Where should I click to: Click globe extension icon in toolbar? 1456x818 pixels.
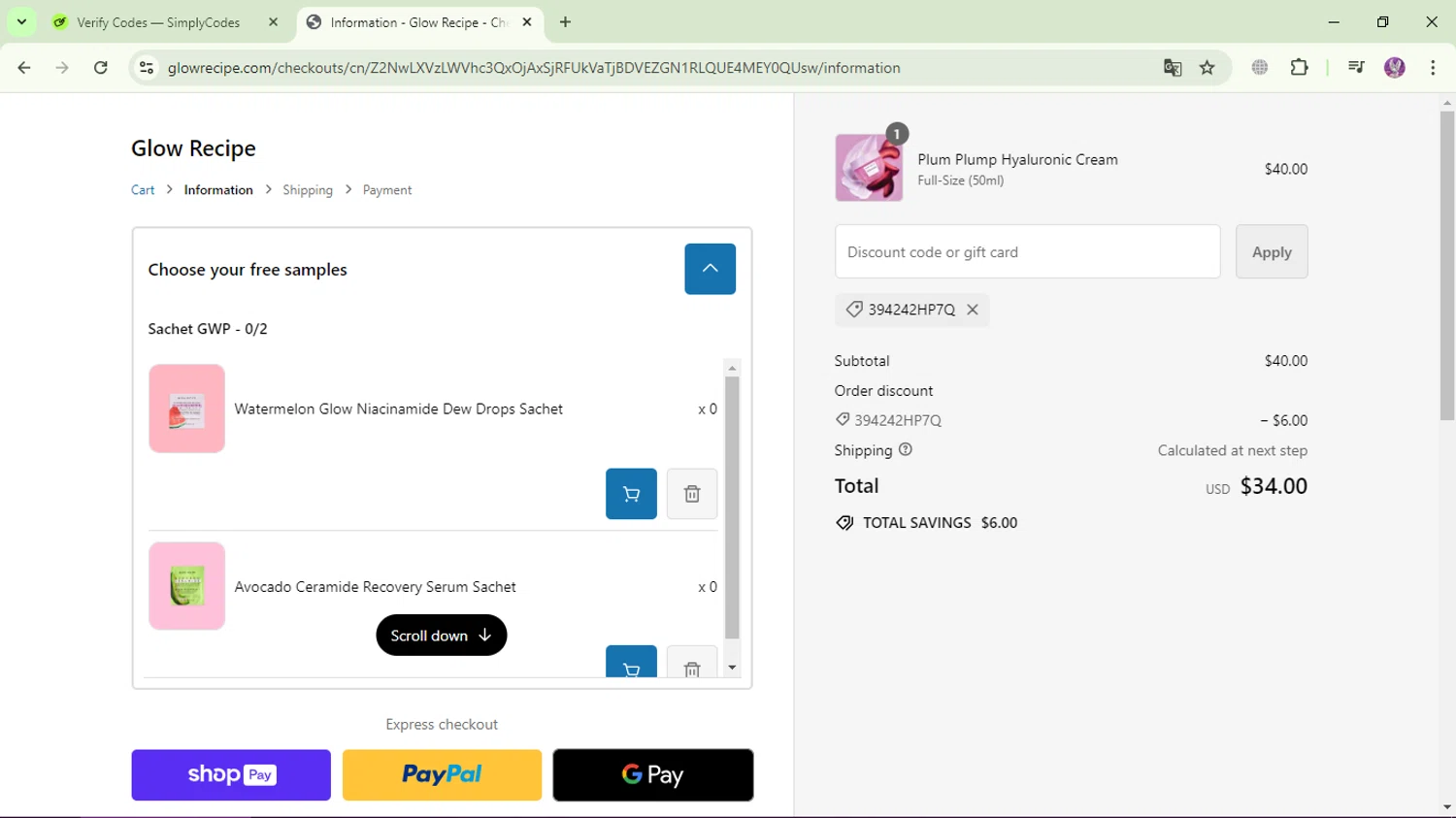(x=1260, y=68)
